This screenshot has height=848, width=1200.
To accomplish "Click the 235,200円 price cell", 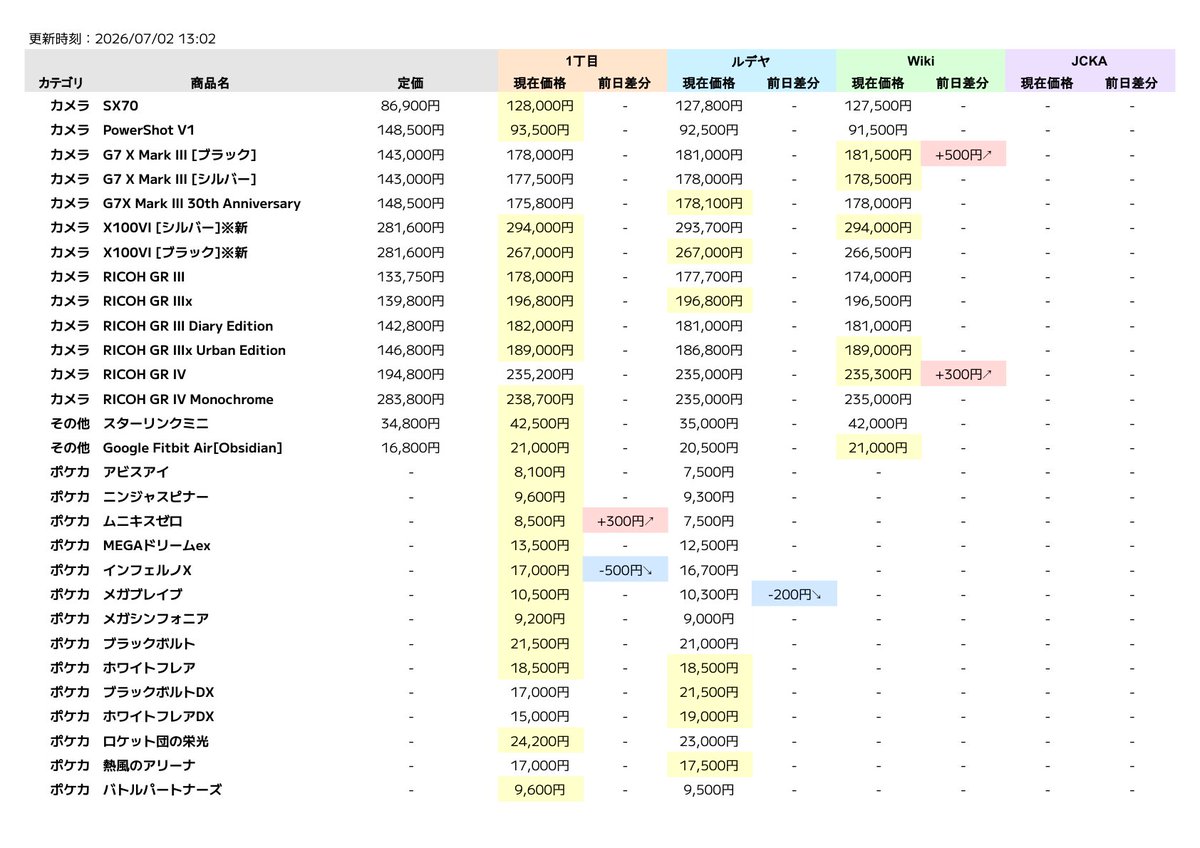I will 540,375.
